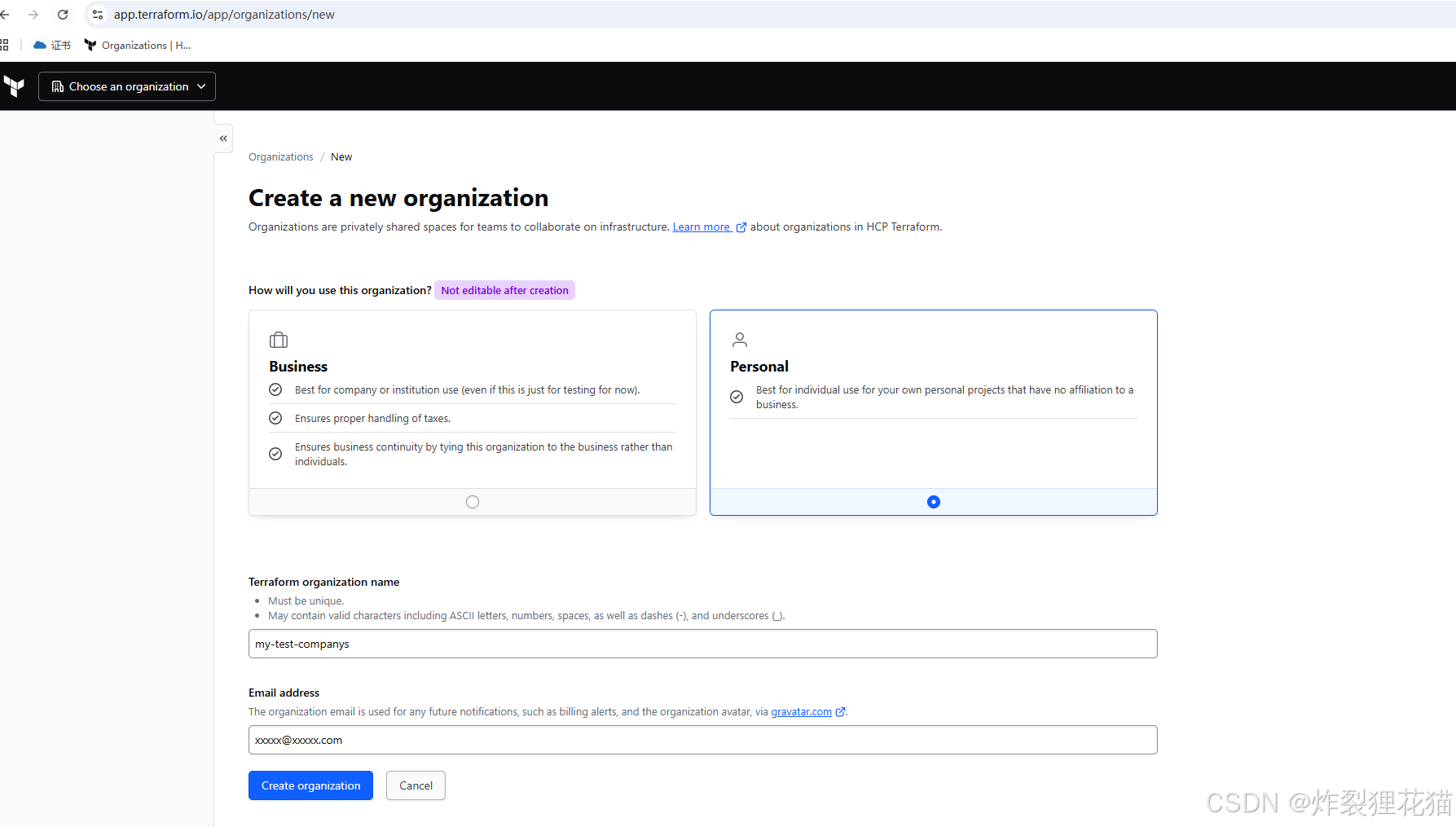Click the 'Create a new organization' heading
This screenshot has width=1456, height=827.
[x=398, y=198]
